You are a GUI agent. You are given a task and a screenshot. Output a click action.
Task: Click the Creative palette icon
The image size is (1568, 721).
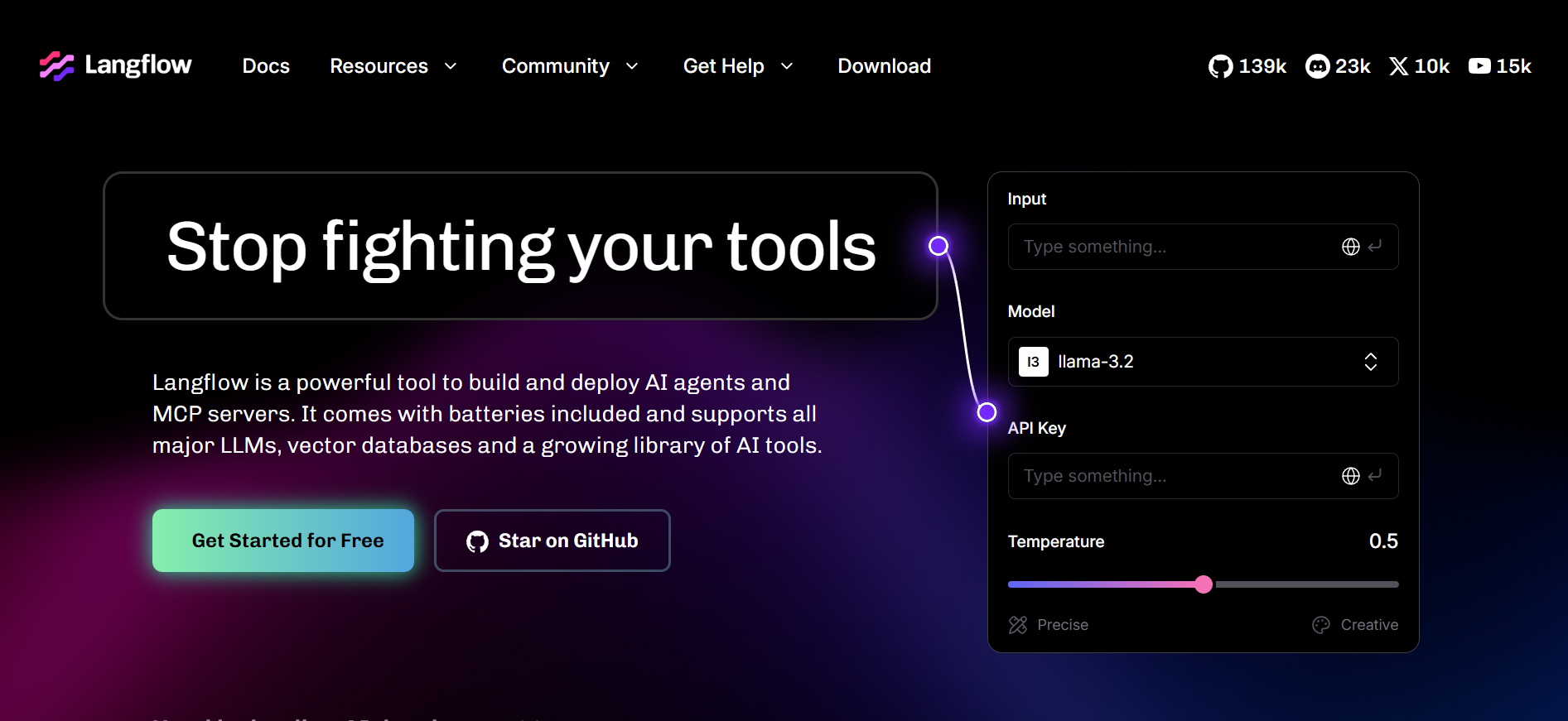1321,625
